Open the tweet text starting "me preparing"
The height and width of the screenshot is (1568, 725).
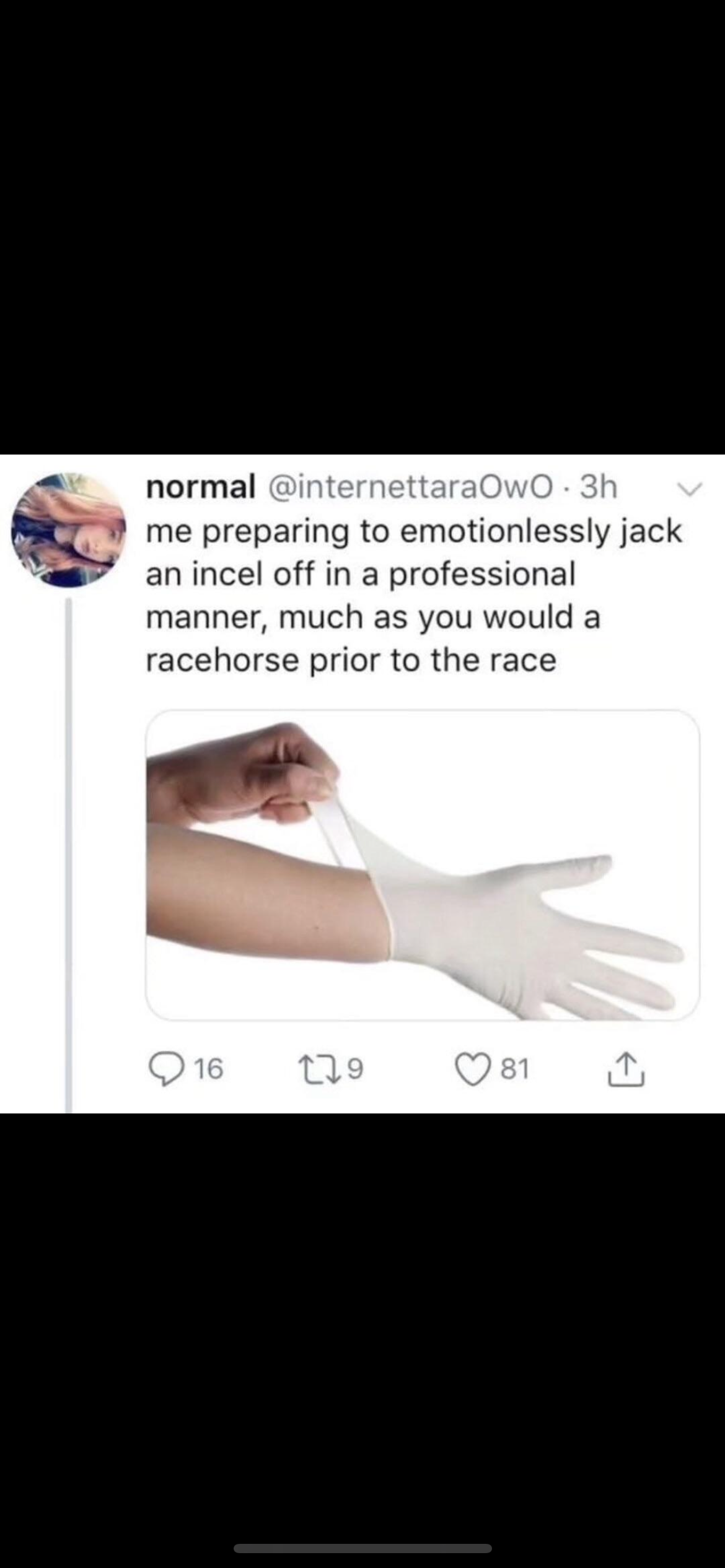point(414,596)
